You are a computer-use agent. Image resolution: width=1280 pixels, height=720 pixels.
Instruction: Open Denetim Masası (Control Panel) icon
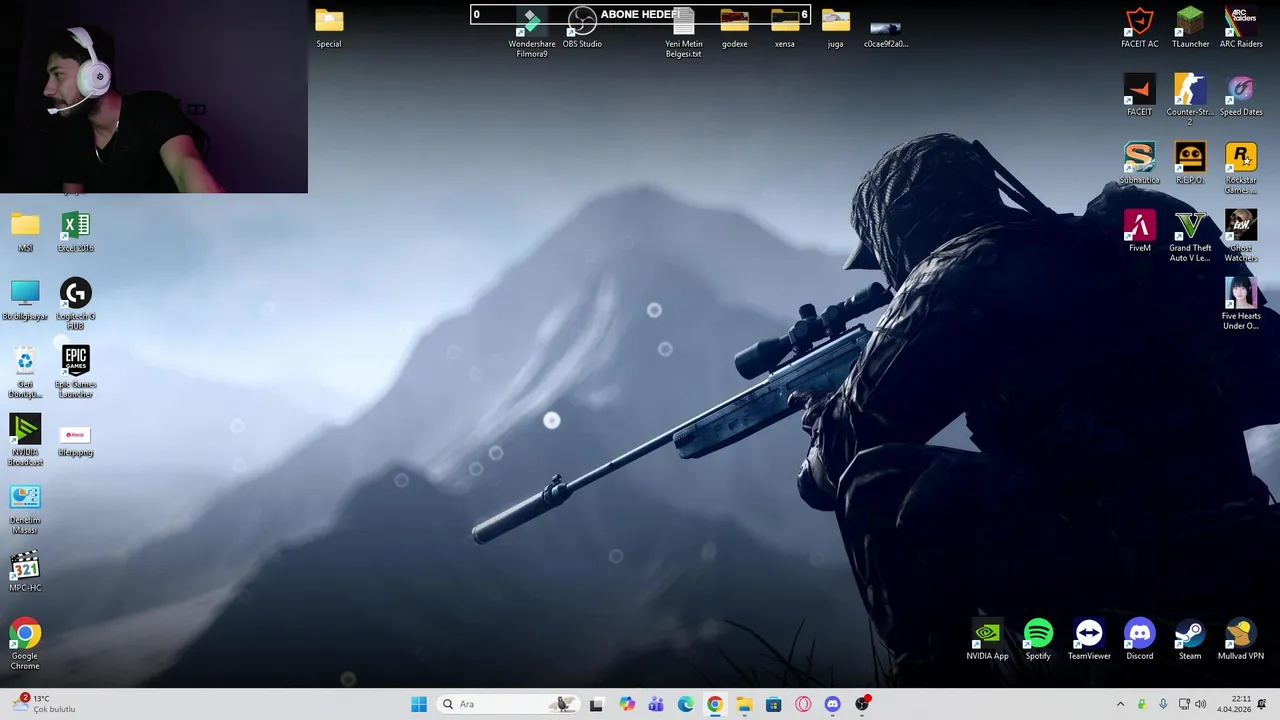tap(25, 508)
